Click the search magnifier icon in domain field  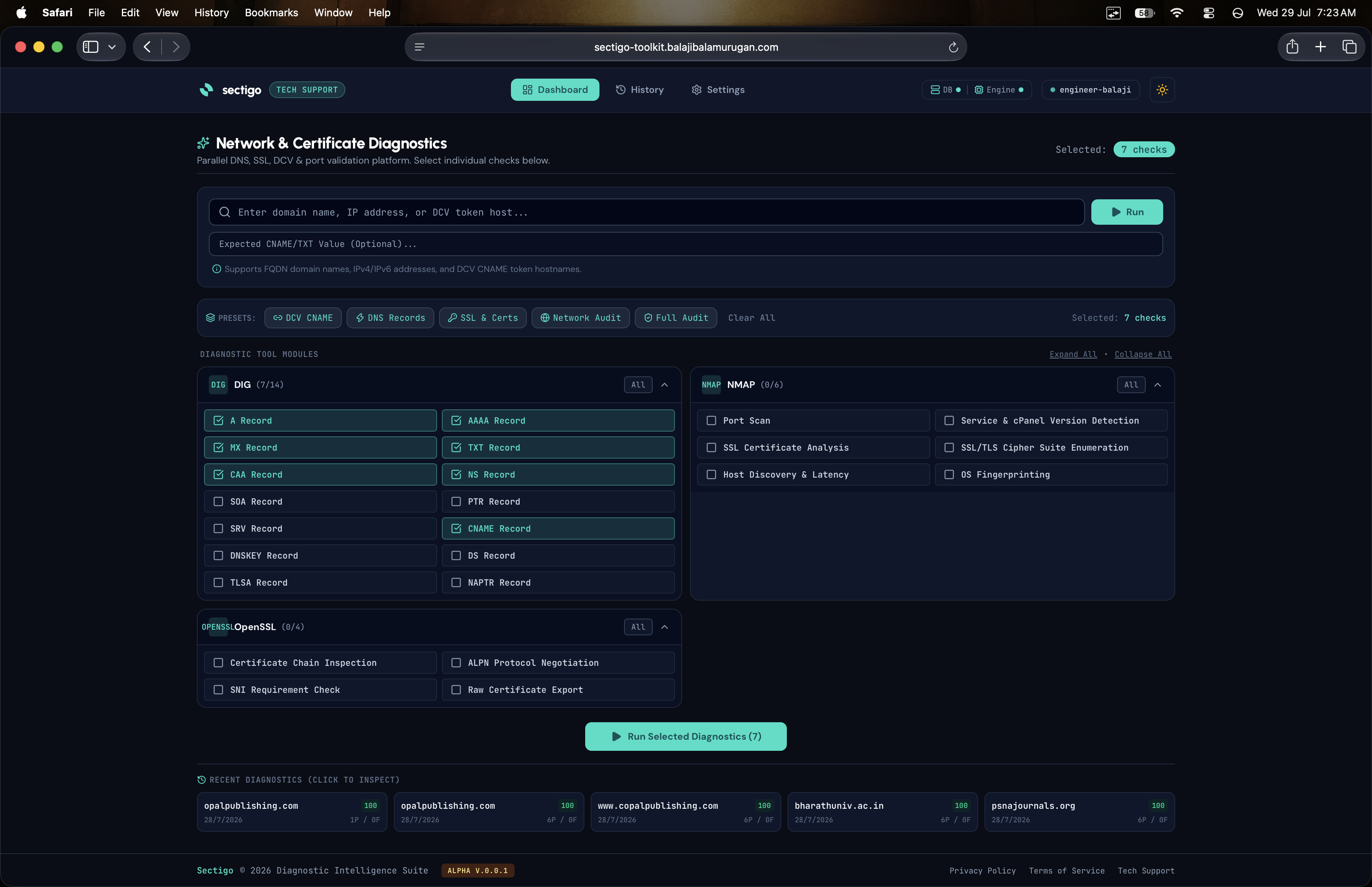(x=225, y=212)
